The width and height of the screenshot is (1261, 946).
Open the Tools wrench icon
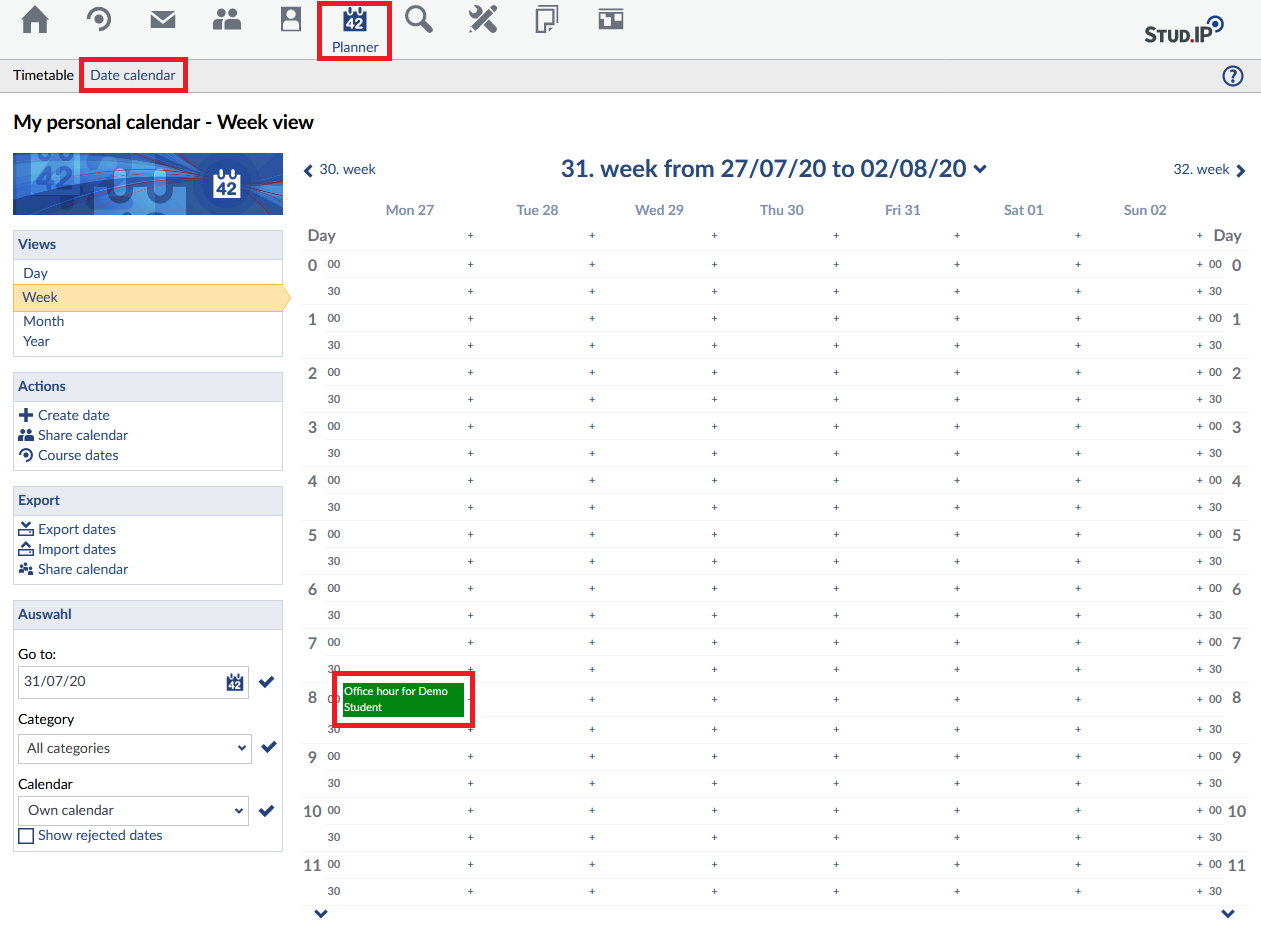click(483, 20)
